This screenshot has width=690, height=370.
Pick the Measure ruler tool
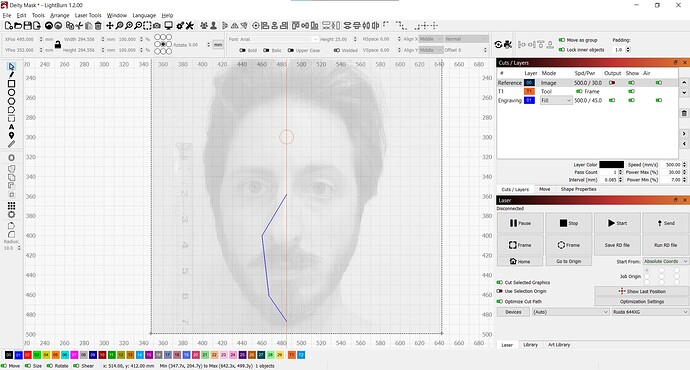pos(11,144)
